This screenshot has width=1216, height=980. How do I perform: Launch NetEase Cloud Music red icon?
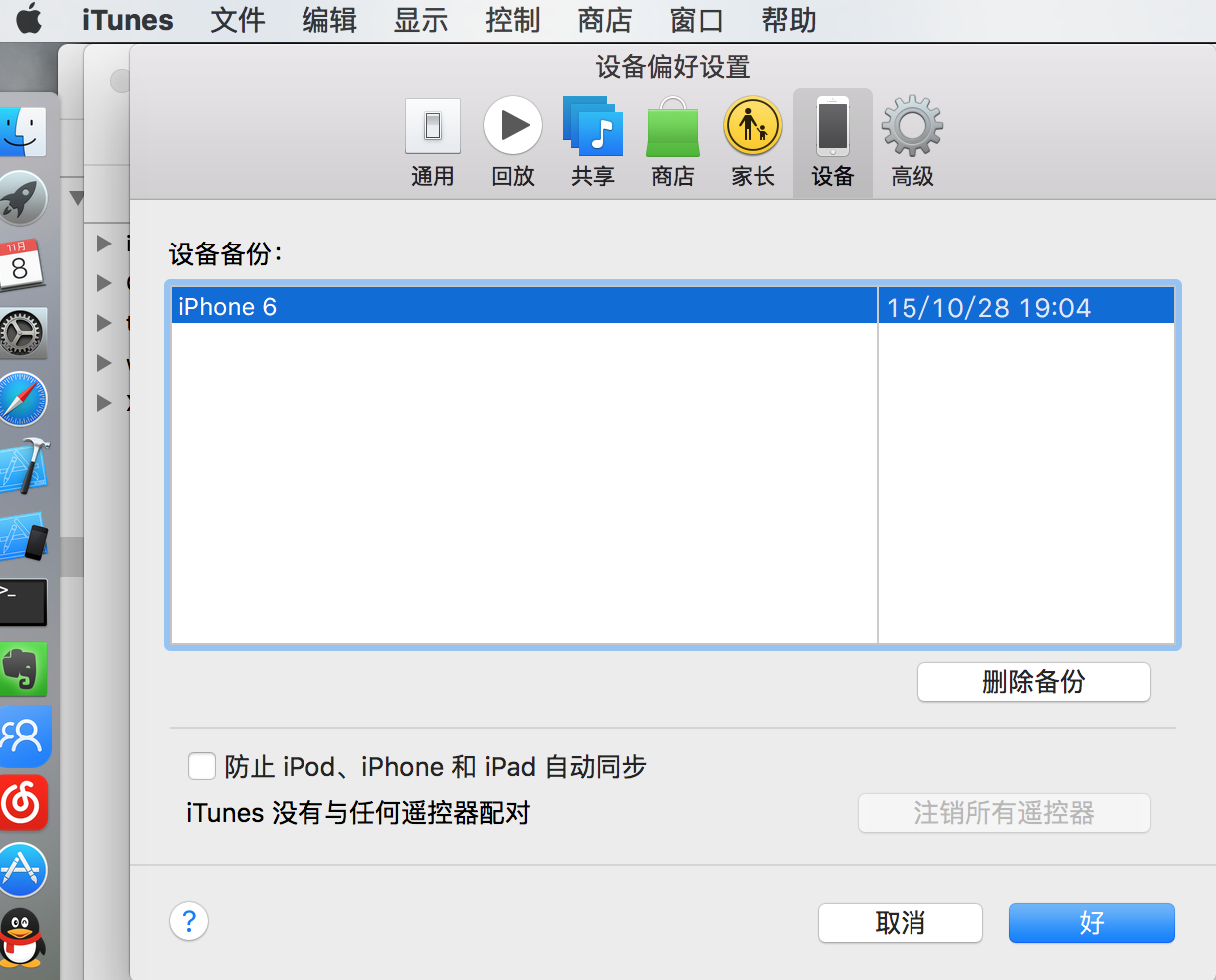(24, 803)
